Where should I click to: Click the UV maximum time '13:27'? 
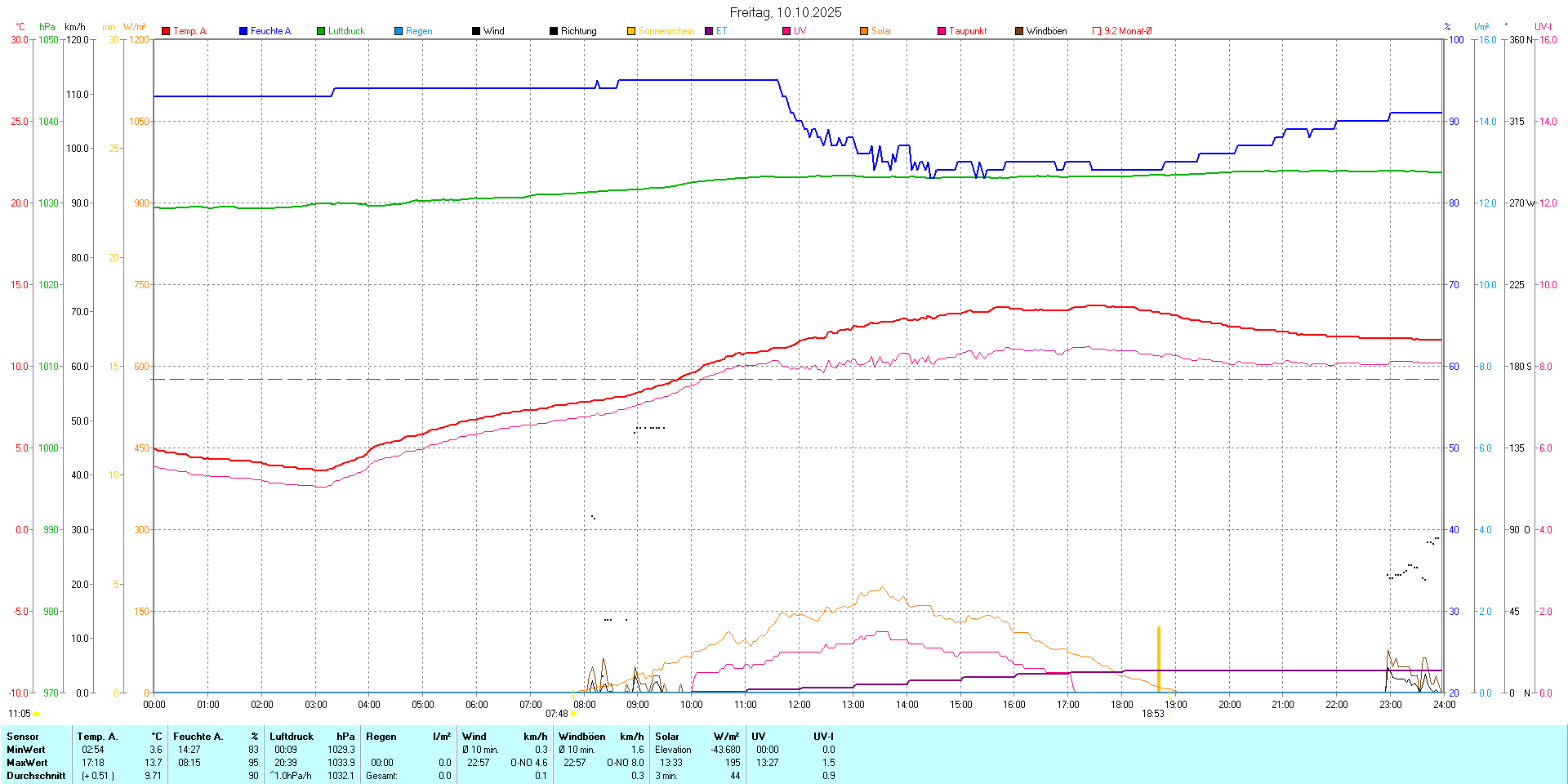pos(768,763)
